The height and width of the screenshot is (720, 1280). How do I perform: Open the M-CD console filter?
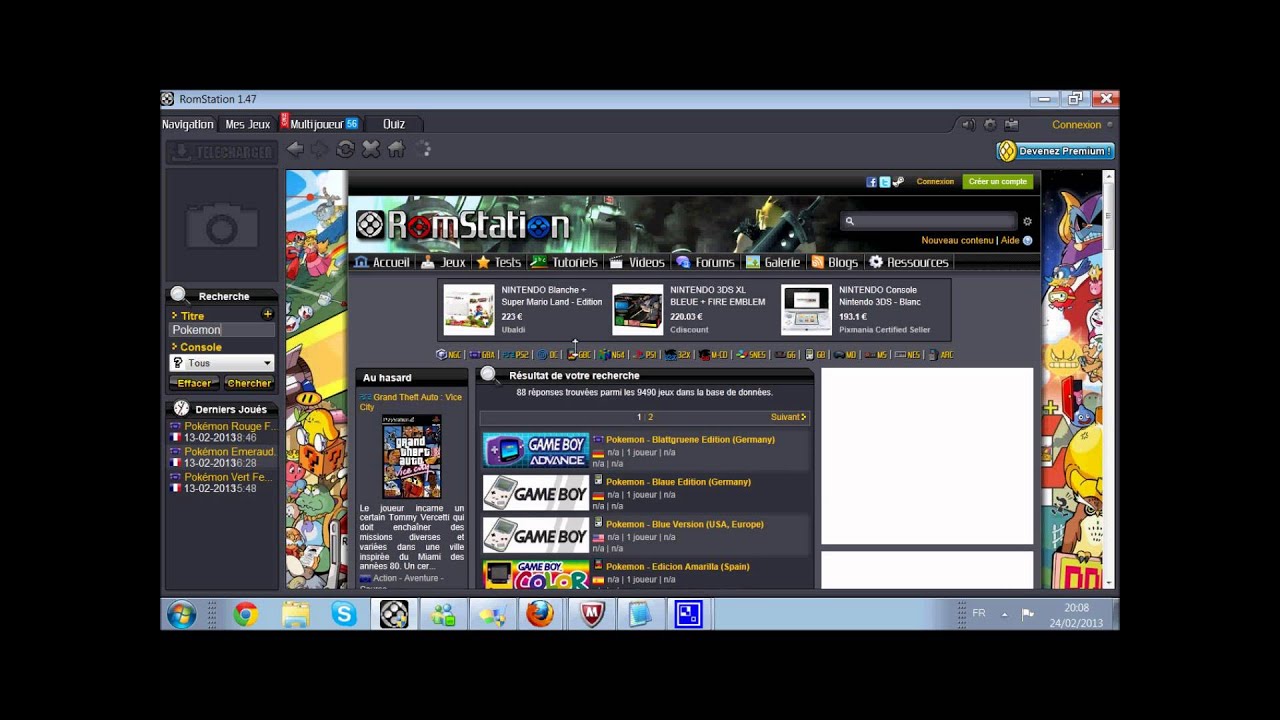[713, 355]
